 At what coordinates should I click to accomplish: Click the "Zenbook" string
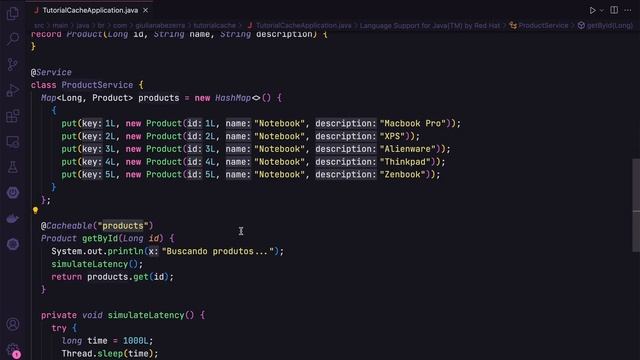[402, 175]
